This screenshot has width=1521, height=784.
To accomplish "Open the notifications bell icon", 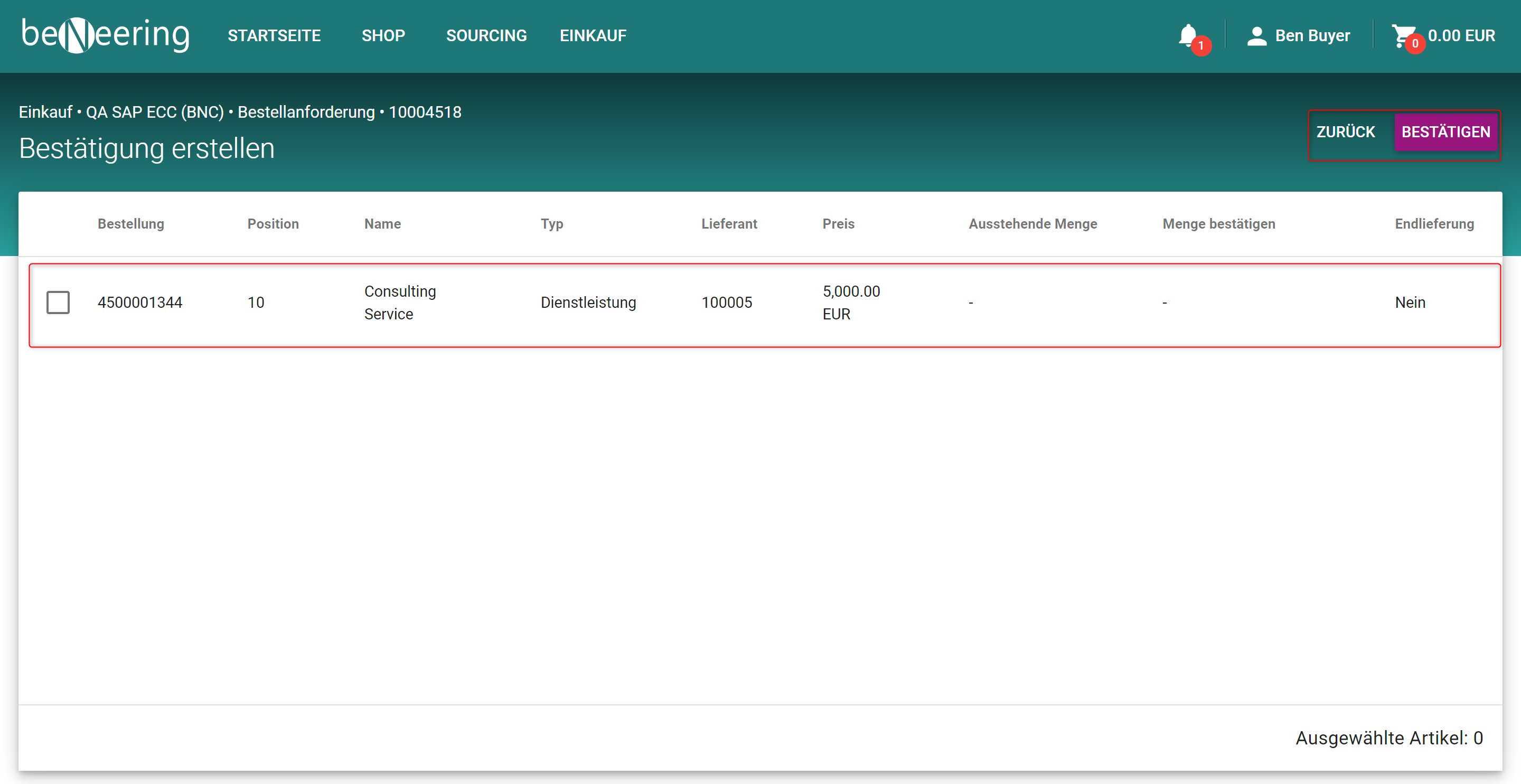I will [x=1187, y=34].
